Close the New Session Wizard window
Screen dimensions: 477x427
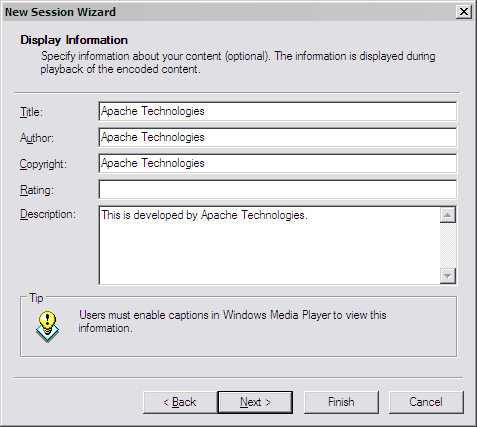click(x=464, y=12)
